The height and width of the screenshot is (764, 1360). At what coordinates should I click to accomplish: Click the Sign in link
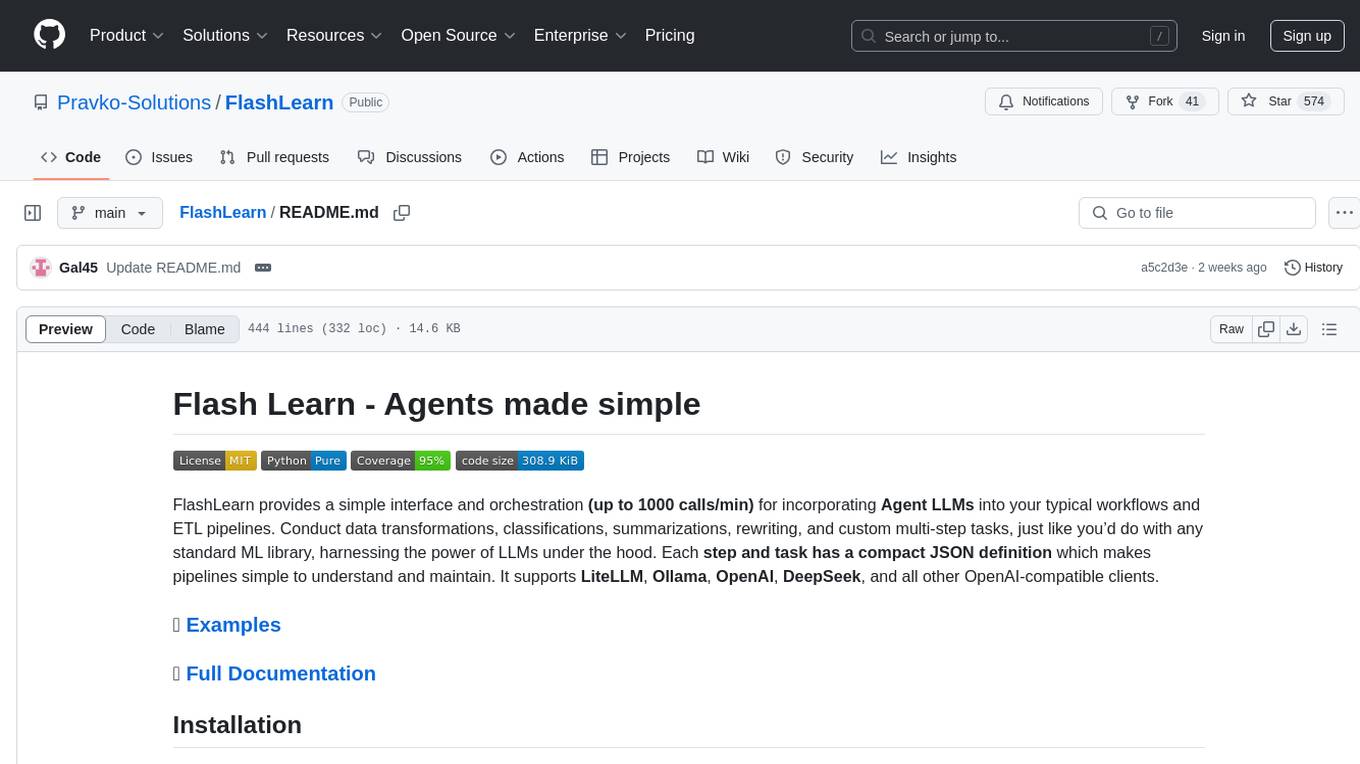[x=1223, y=36]
